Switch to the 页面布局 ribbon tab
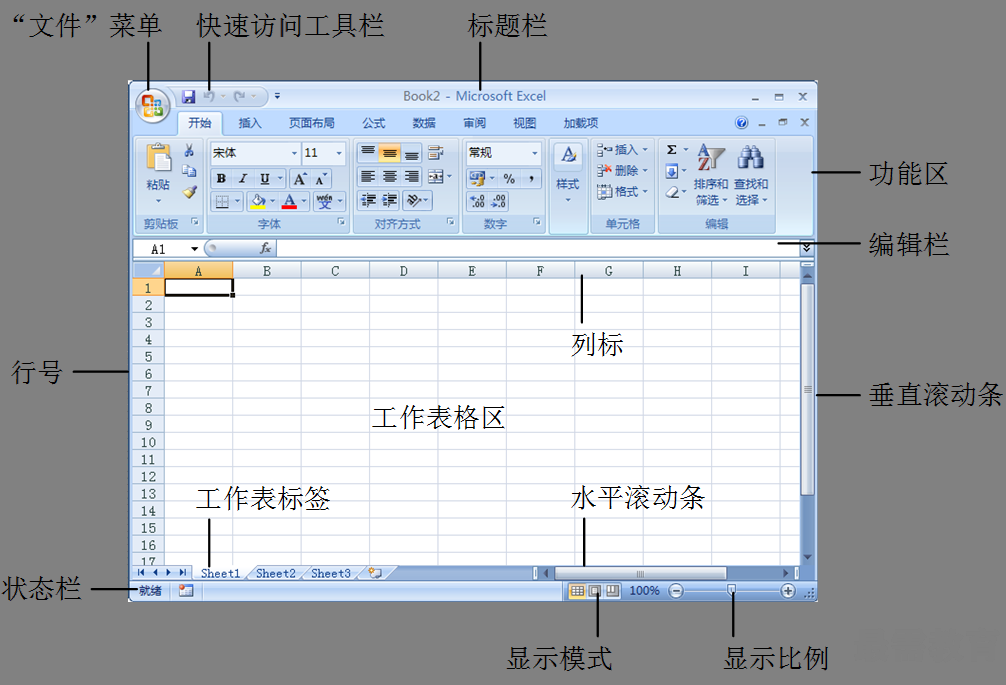The height and width of the screenshot is (685, 1006). (x=312, y=123)
